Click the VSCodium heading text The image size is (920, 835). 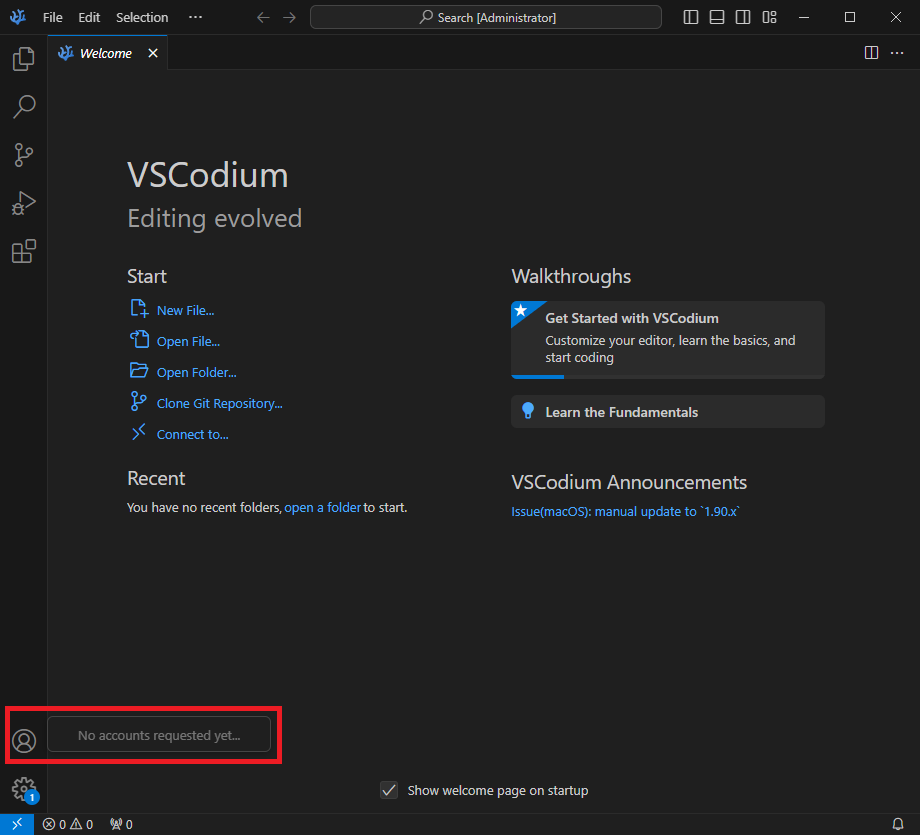click(208, 175)
